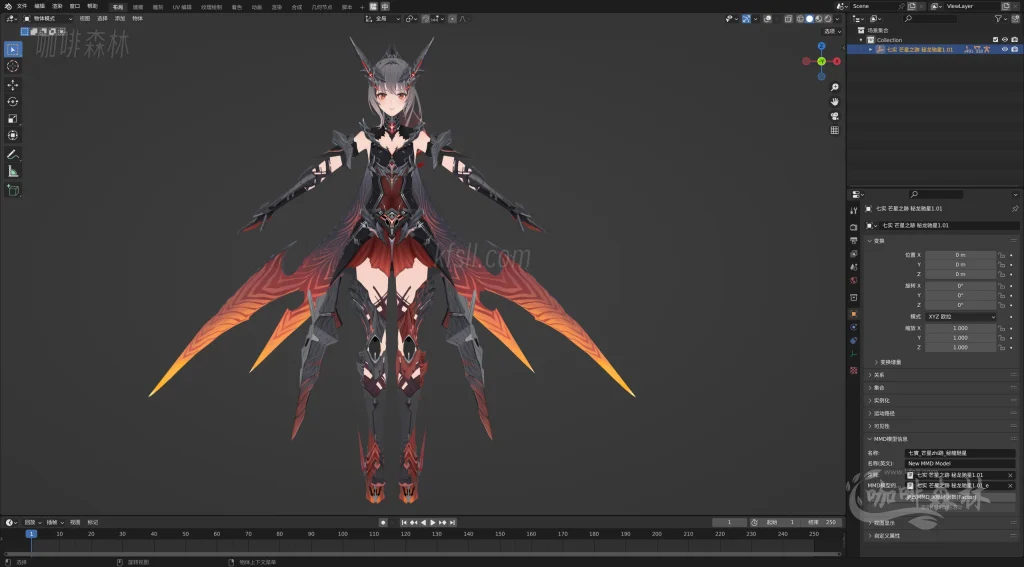Switch to rendered viewport shading
The width and height of the screenshot is (1024, 567).
(828, 19)
